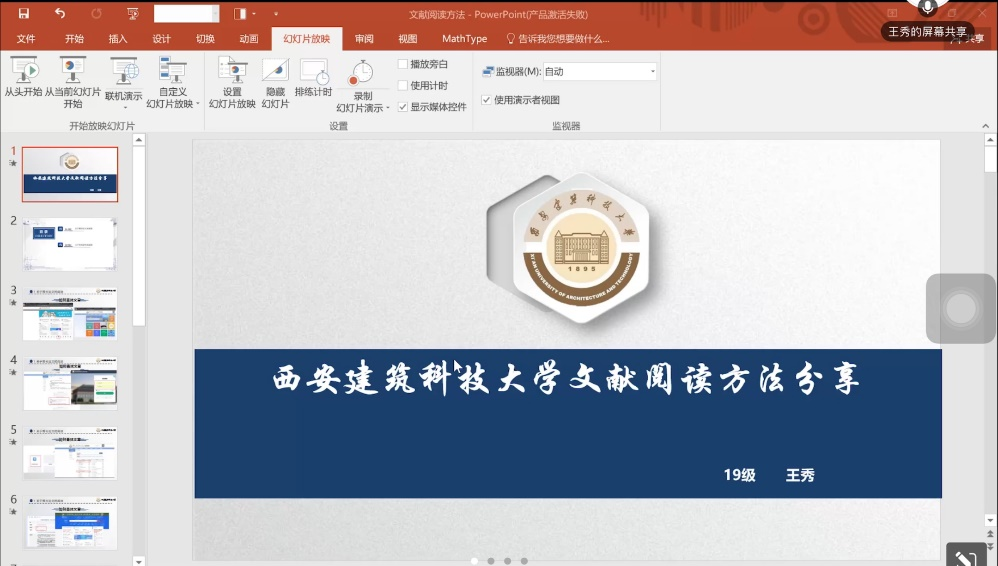The width and height of the screenshot is (998, 566).
Task: Switch to the 审阅 tab
Action: point(364,39)
